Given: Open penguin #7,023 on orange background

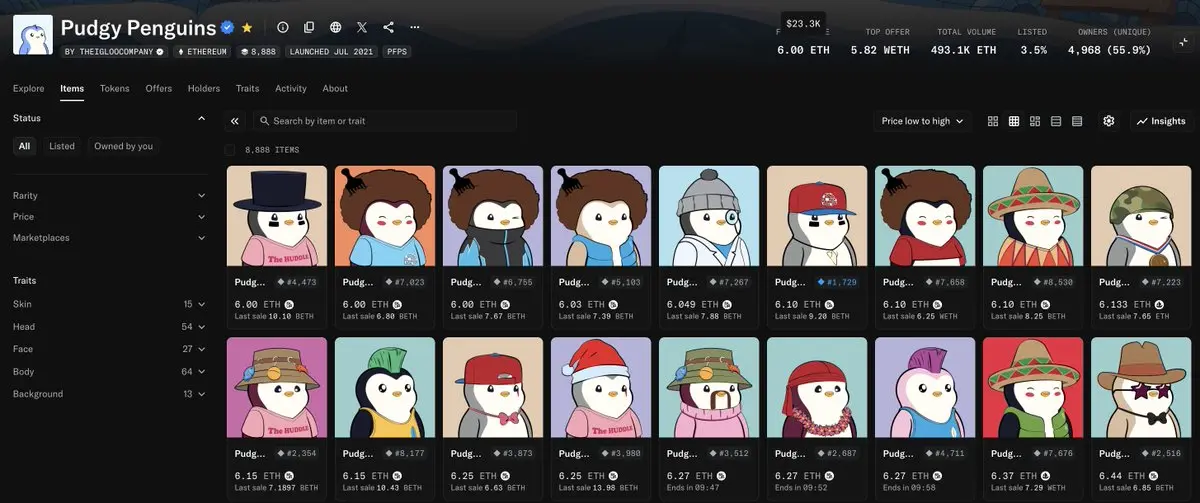Looking at the screenshot, I should coord(385,247).
